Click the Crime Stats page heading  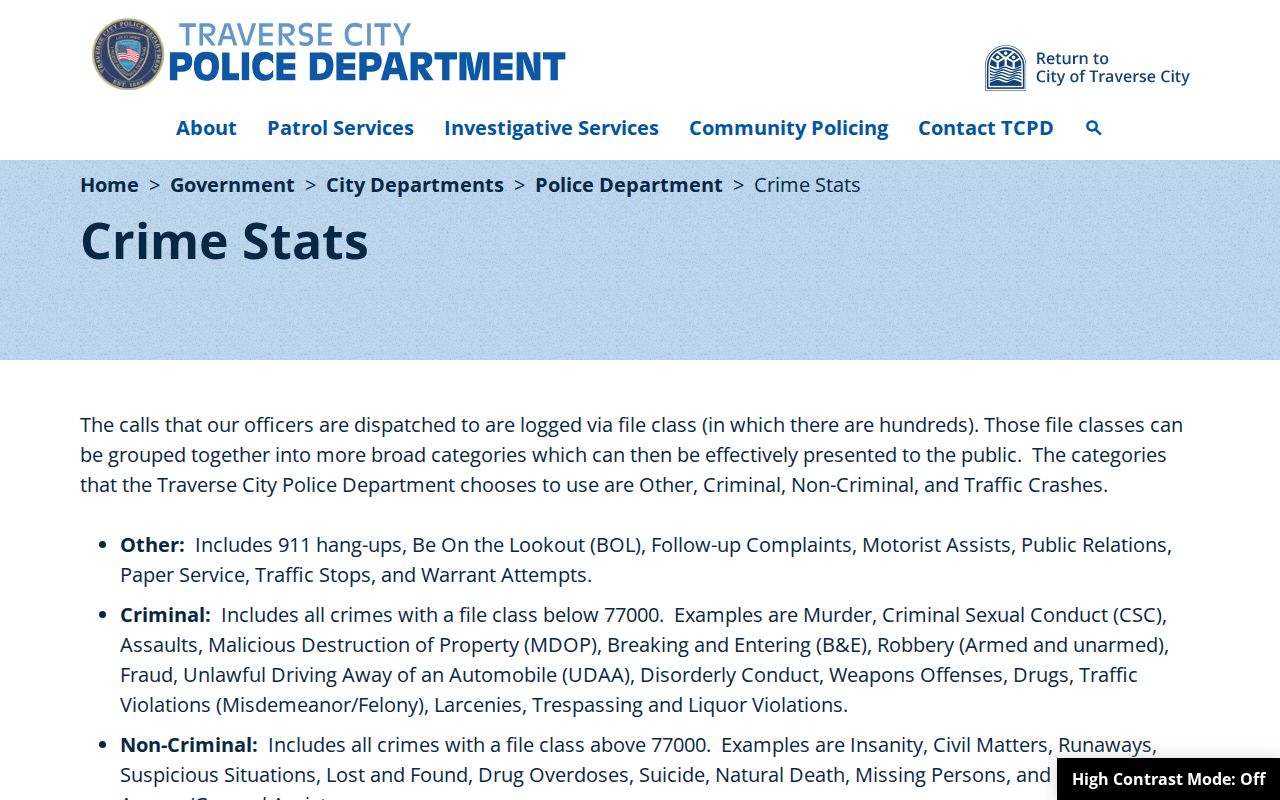point(224,241)
